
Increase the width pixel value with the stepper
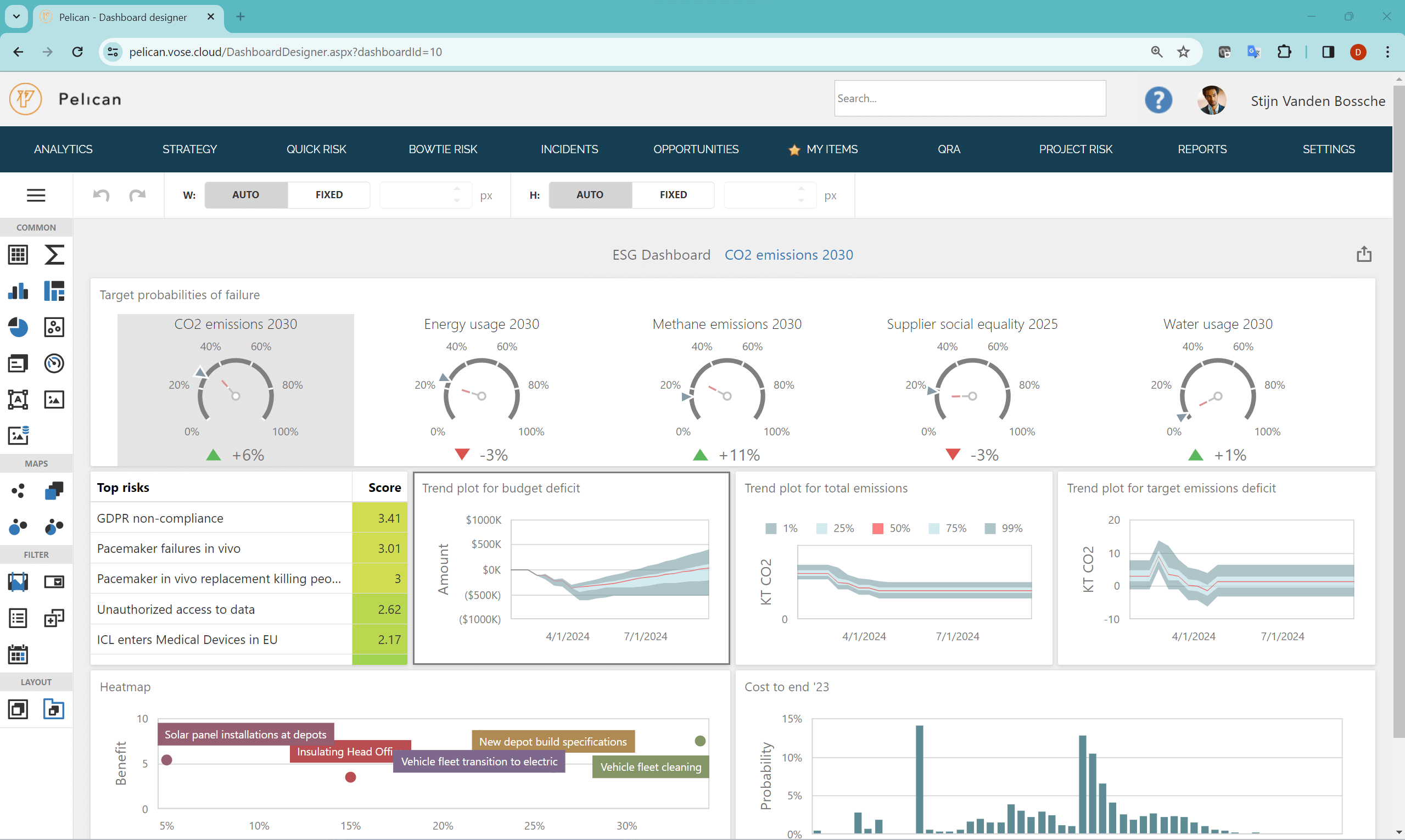pos(457,189)
